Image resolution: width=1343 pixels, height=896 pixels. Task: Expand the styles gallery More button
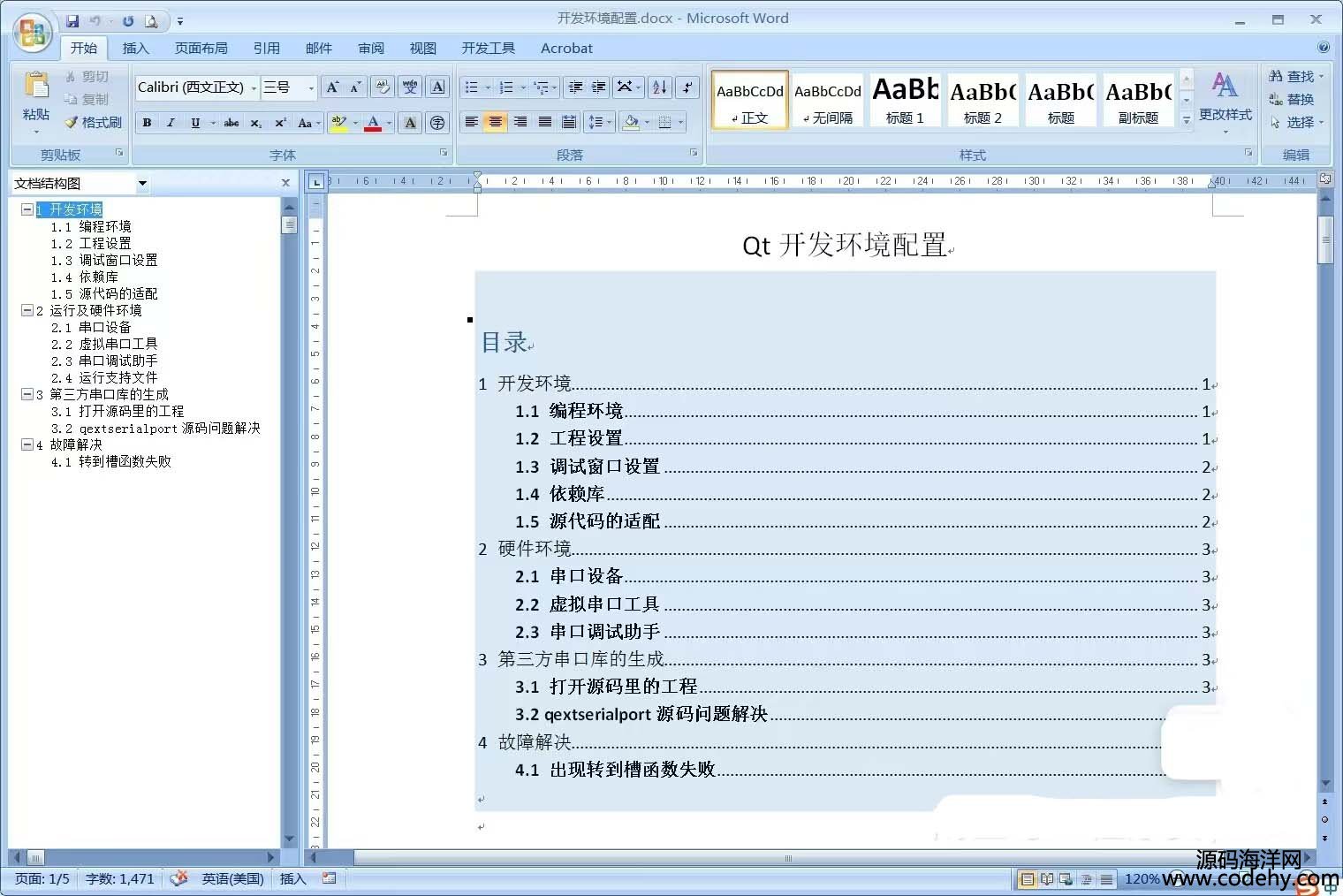point(1187,119)
